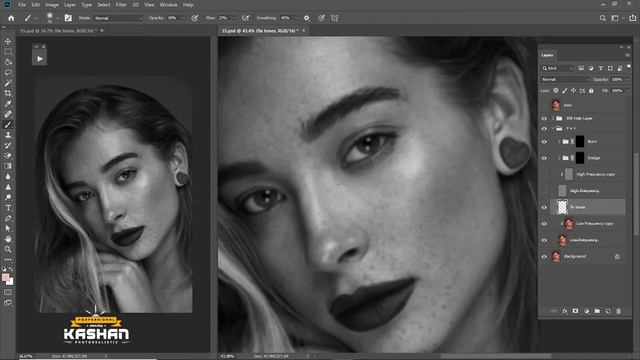Open brush Opacity slider dropdown arrow
The width and height of the screenshot is (640, 360).
coord(183,18)
